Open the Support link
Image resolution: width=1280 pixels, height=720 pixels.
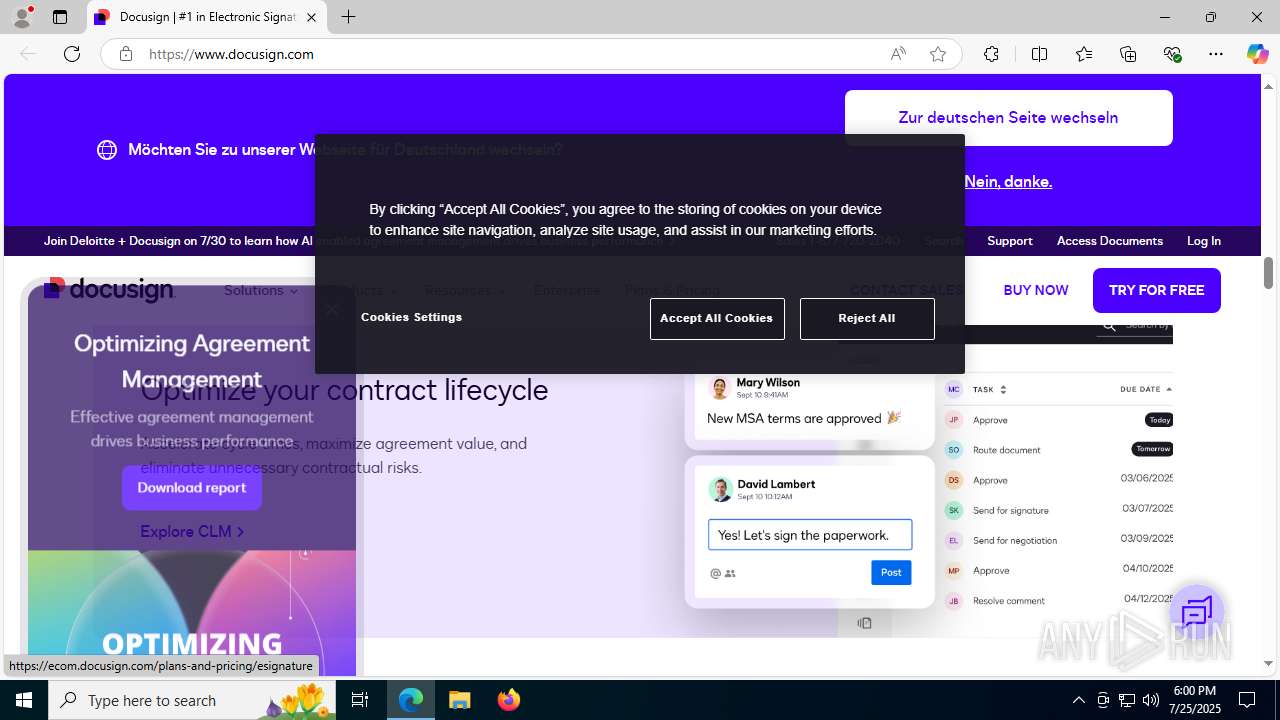click(x=1010, y=241)
